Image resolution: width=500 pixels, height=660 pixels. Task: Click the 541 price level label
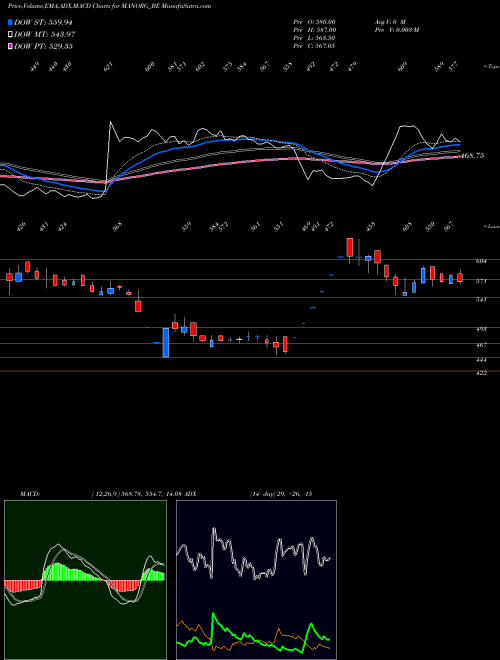[481, 299]
